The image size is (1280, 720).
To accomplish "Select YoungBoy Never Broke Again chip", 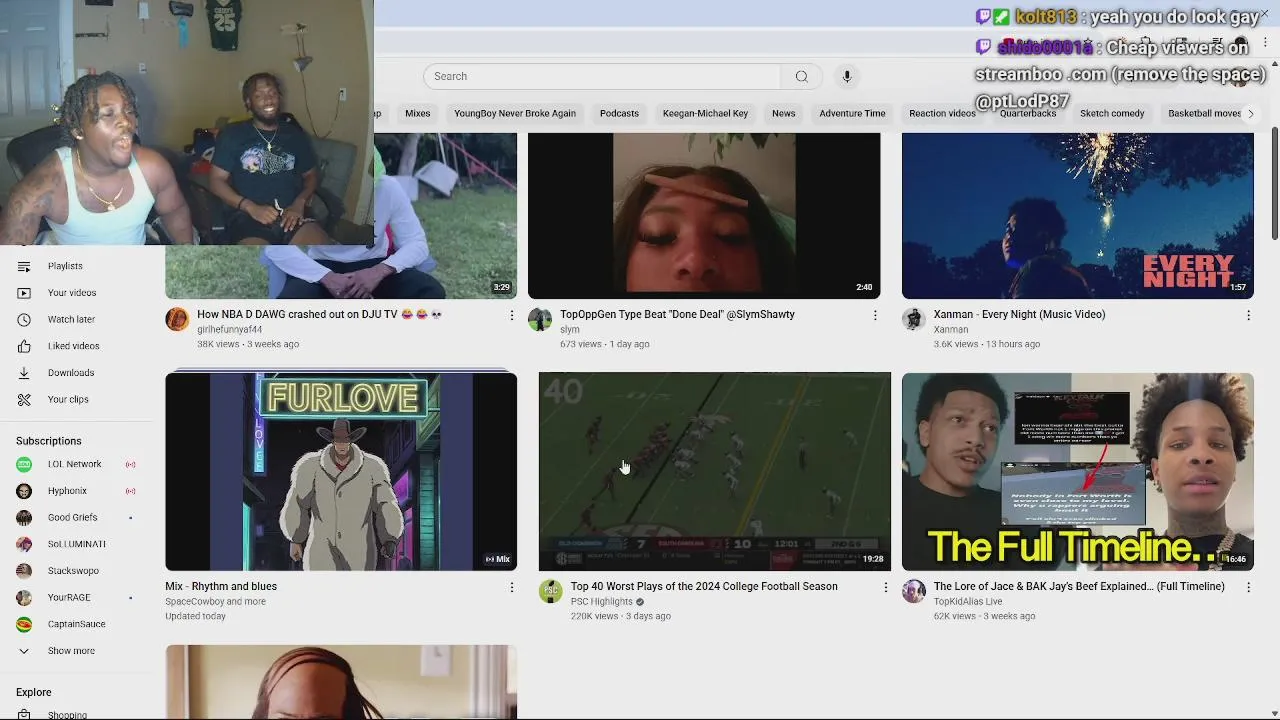I will (515, 114).
